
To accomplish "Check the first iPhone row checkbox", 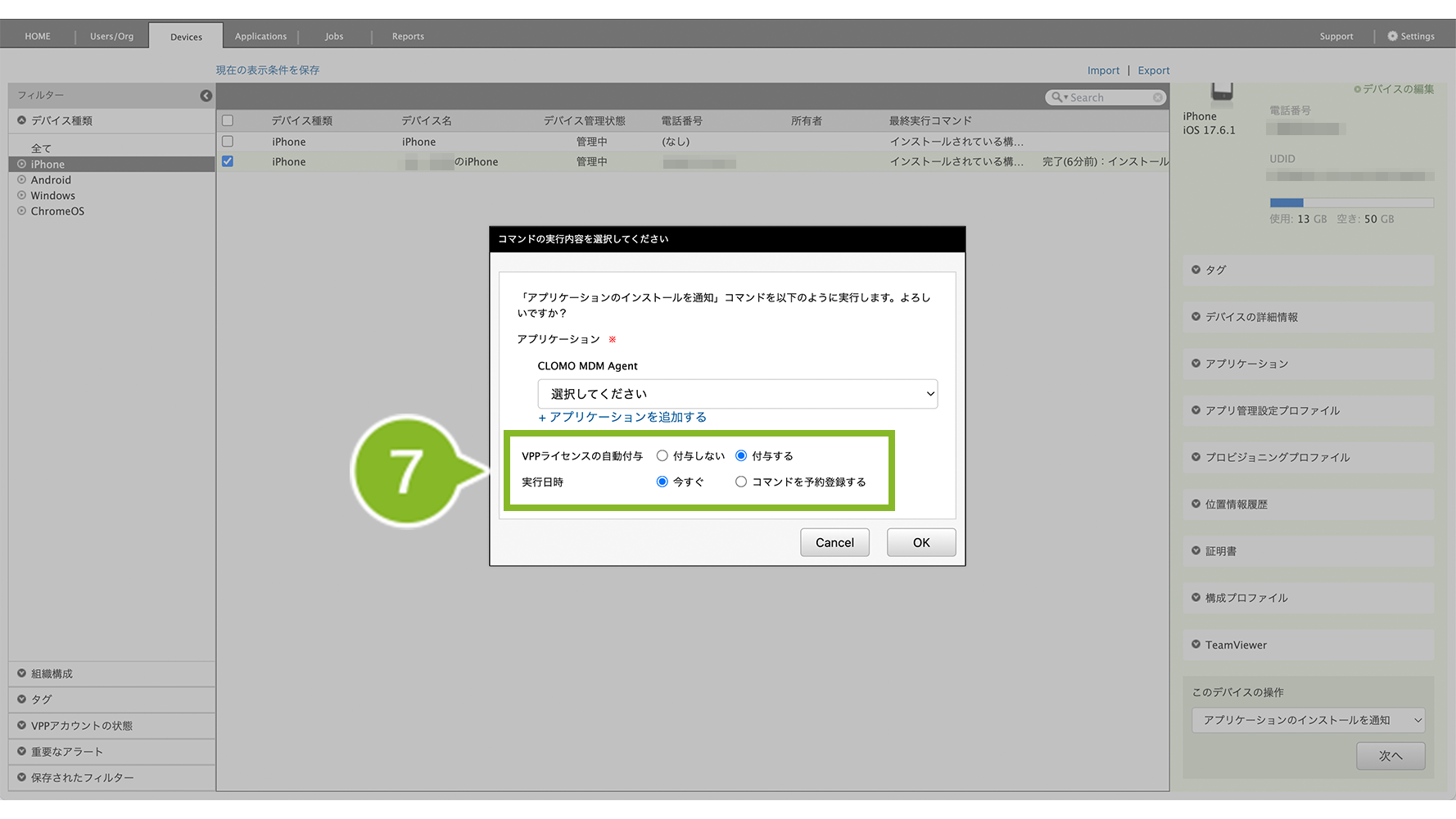I will [x=228, y=142].
